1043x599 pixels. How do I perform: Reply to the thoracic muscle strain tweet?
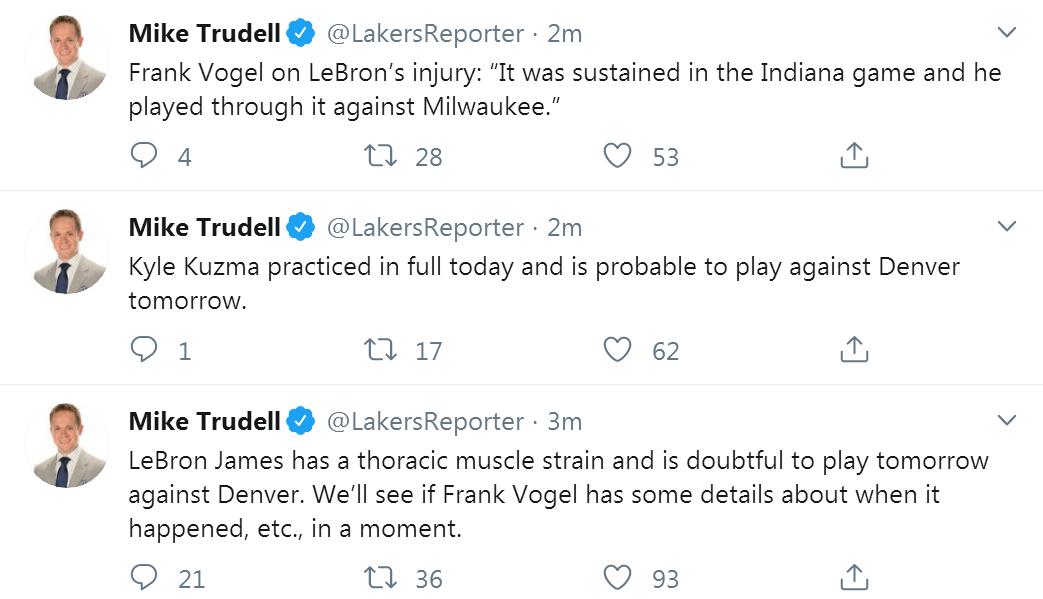point(146,578)
